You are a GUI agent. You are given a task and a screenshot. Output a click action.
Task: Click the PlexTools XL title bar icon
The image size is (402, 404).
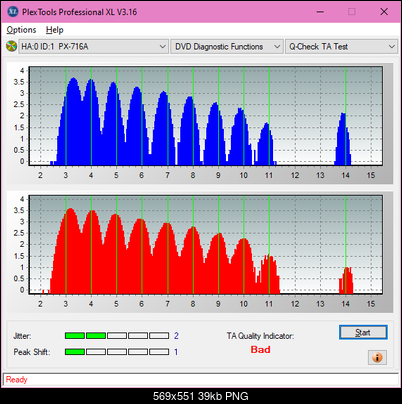[12, 12]
